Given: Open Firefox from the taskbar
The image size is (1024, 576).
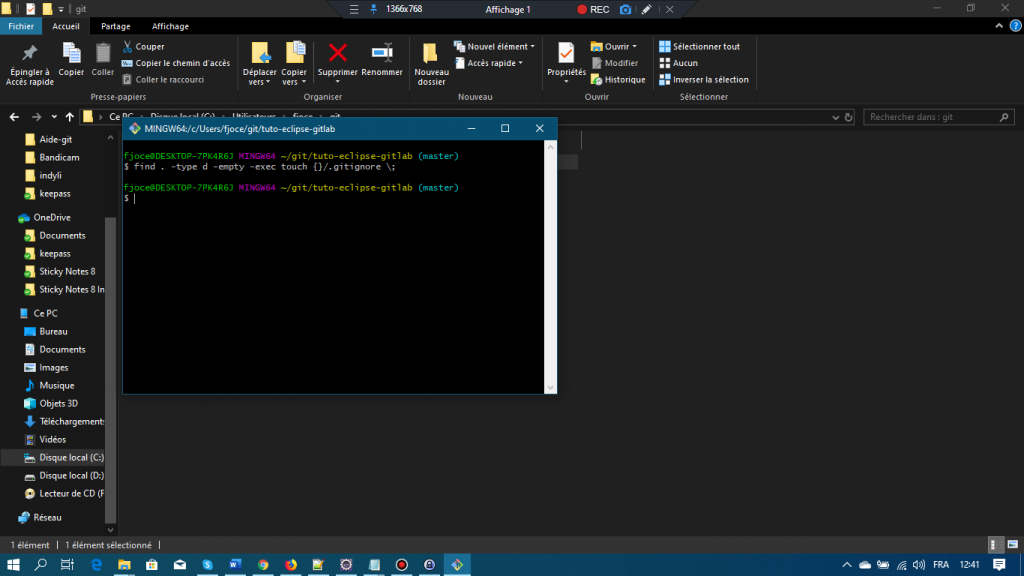Looking at the screenshot, I should [291, 564].
